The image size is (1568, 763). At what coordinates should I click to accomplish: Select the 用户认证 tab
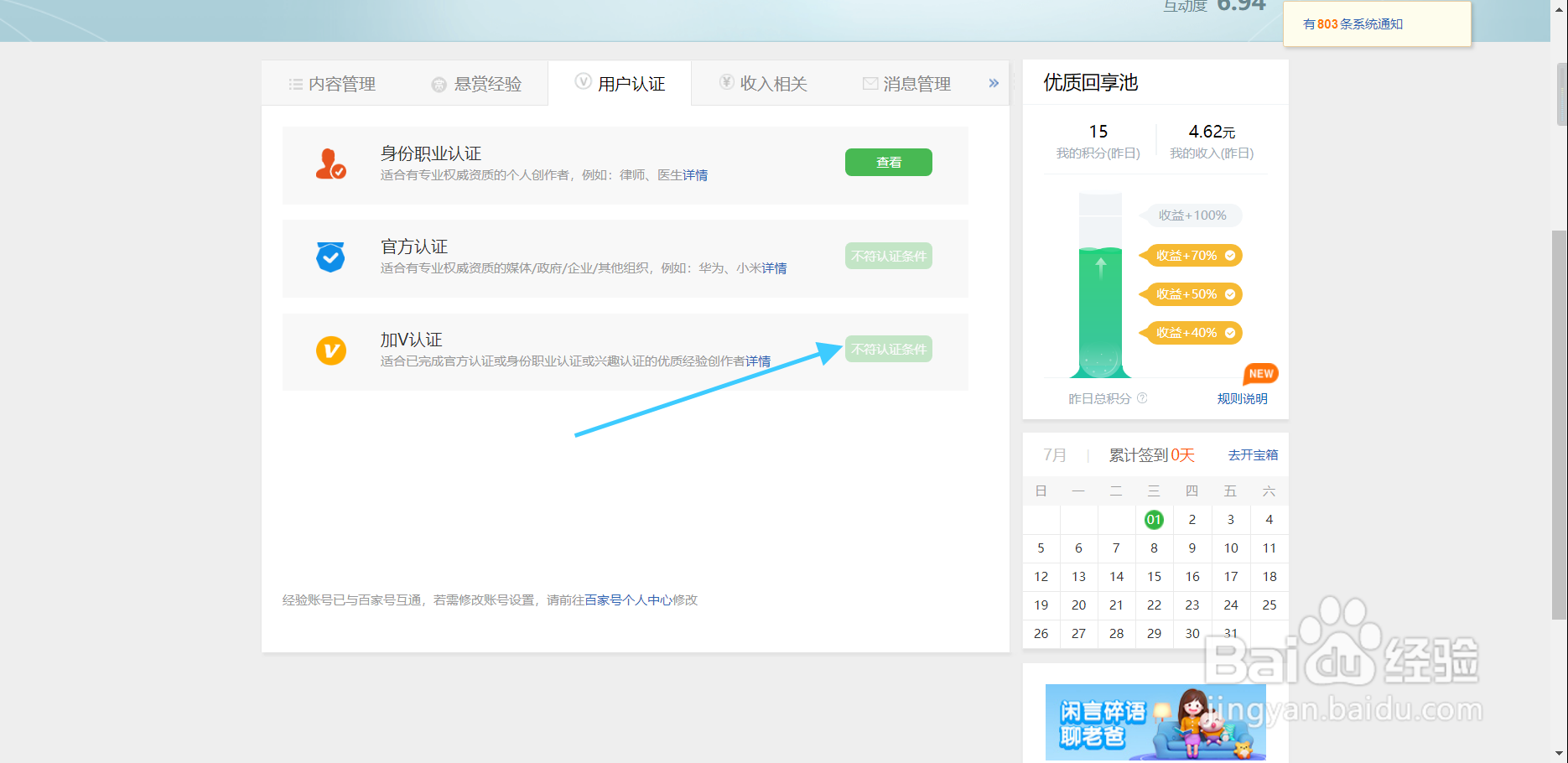620,83
